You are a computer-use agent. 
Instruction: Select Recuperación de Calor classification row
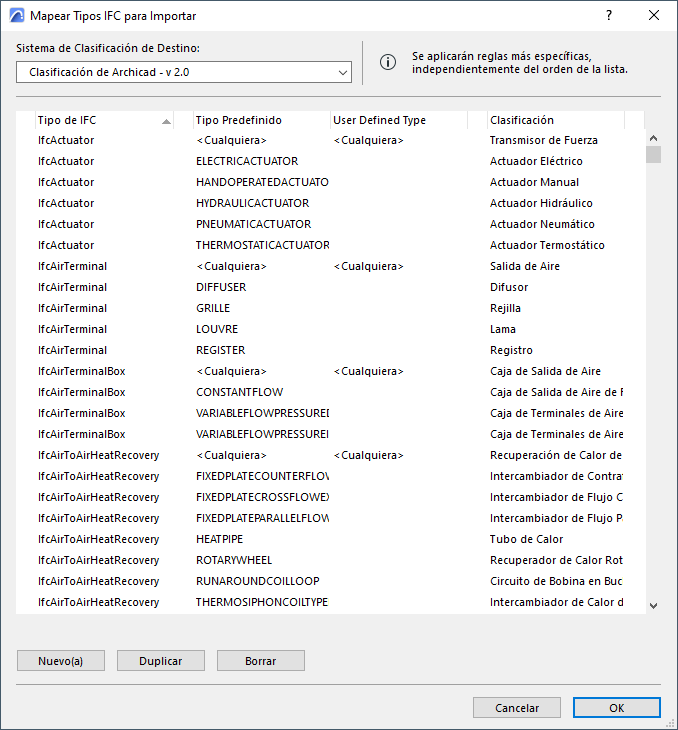tap(331, 455)
